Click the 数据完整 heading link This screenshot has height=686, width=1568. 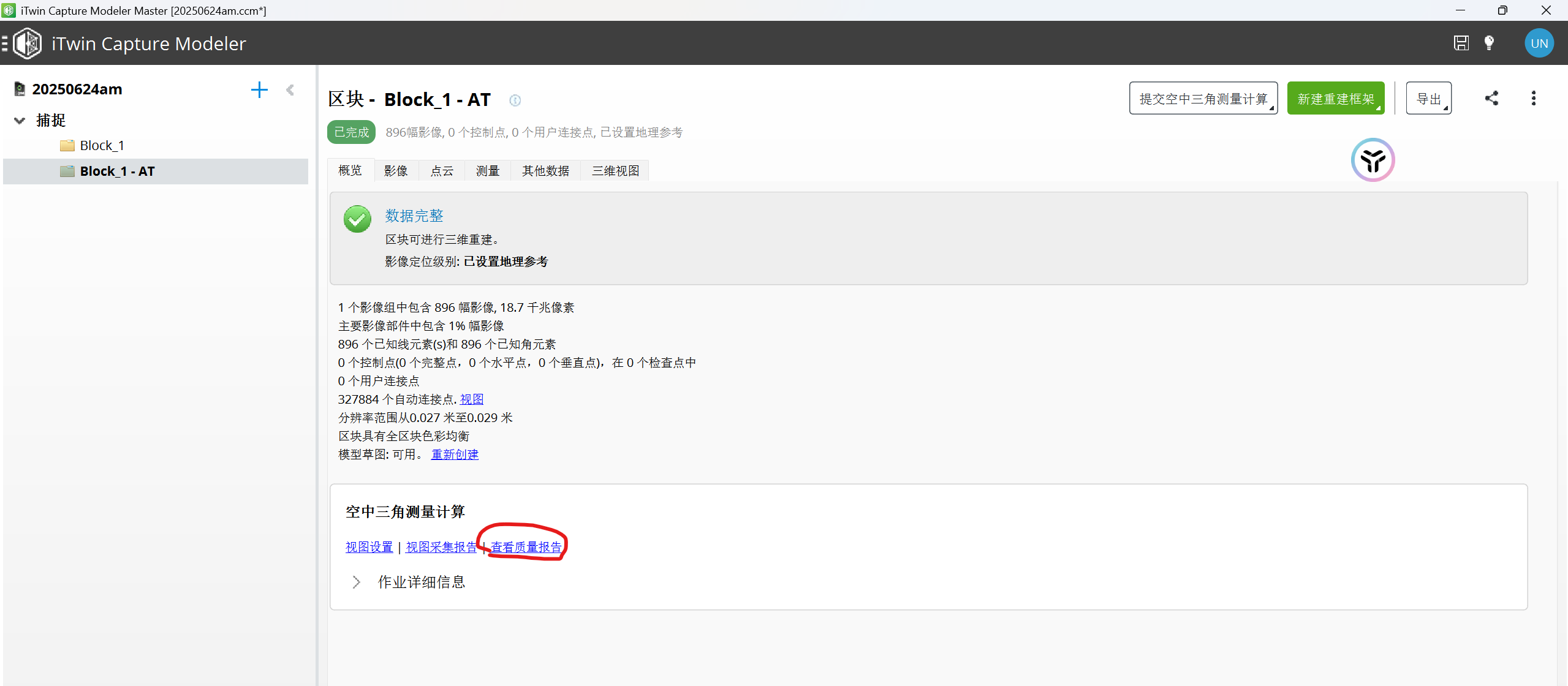pos(414,216)
